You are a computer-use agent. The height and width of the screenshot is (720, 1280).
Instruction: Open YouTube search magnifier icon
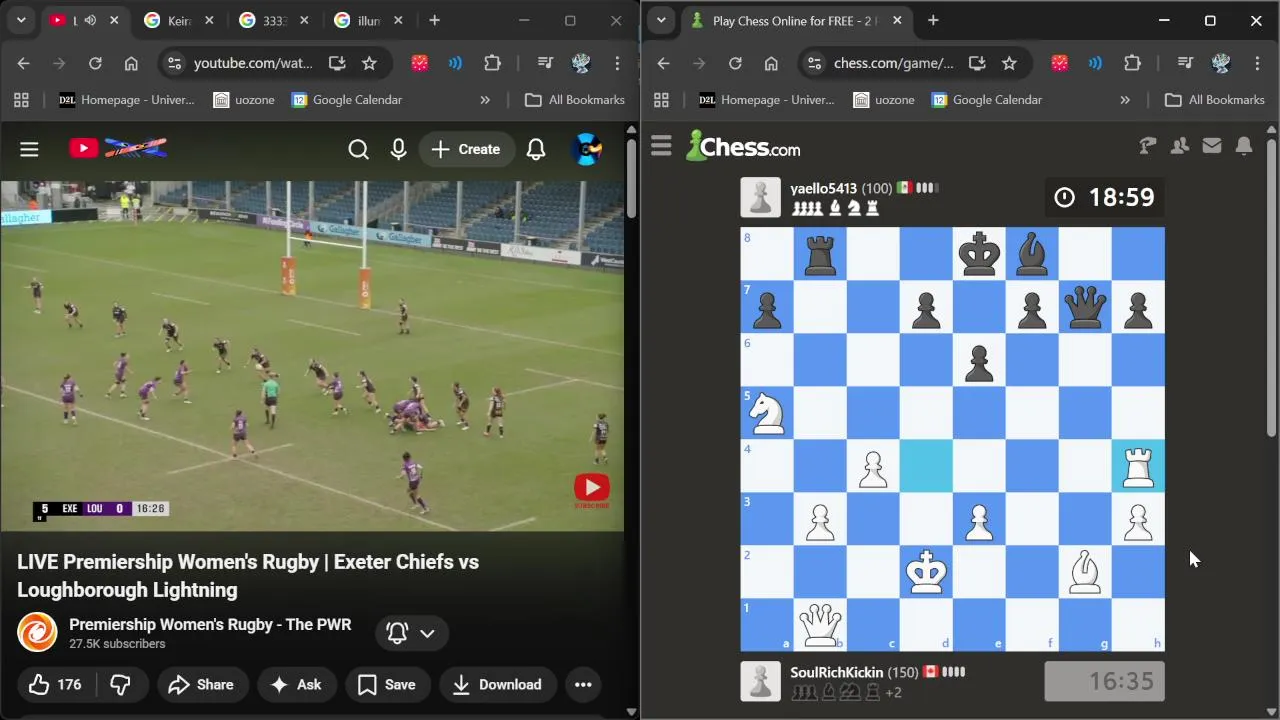(358, 149)
